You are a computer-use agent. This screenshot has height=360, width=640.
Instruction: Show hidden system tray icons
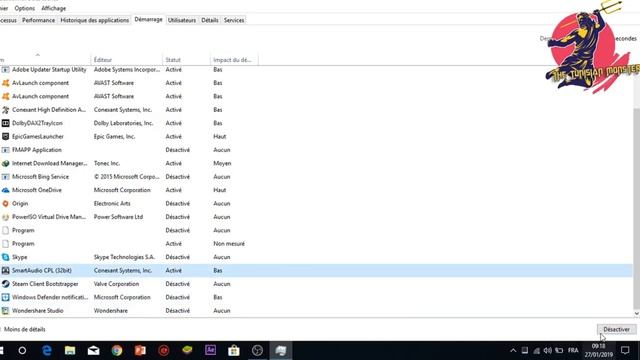click(x=513, y=351)
